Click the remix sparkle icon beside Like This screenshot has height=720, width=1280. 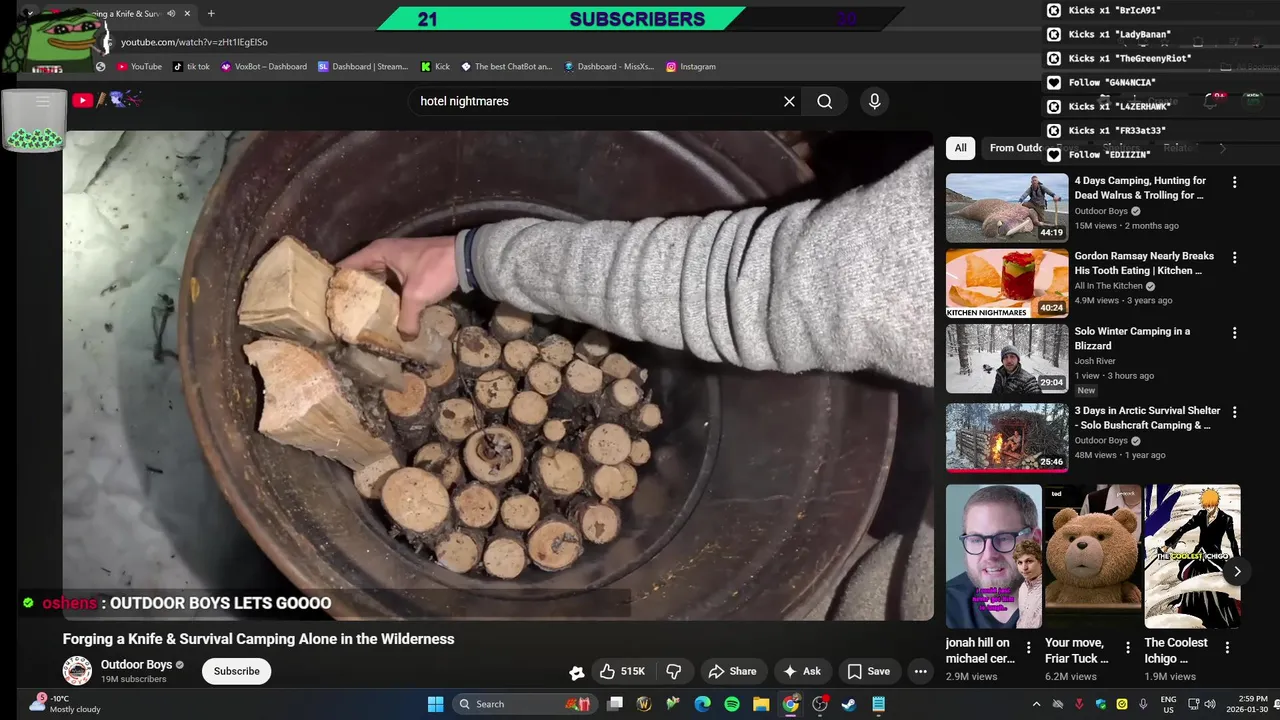pyautogui.click(x=576, y=672)
